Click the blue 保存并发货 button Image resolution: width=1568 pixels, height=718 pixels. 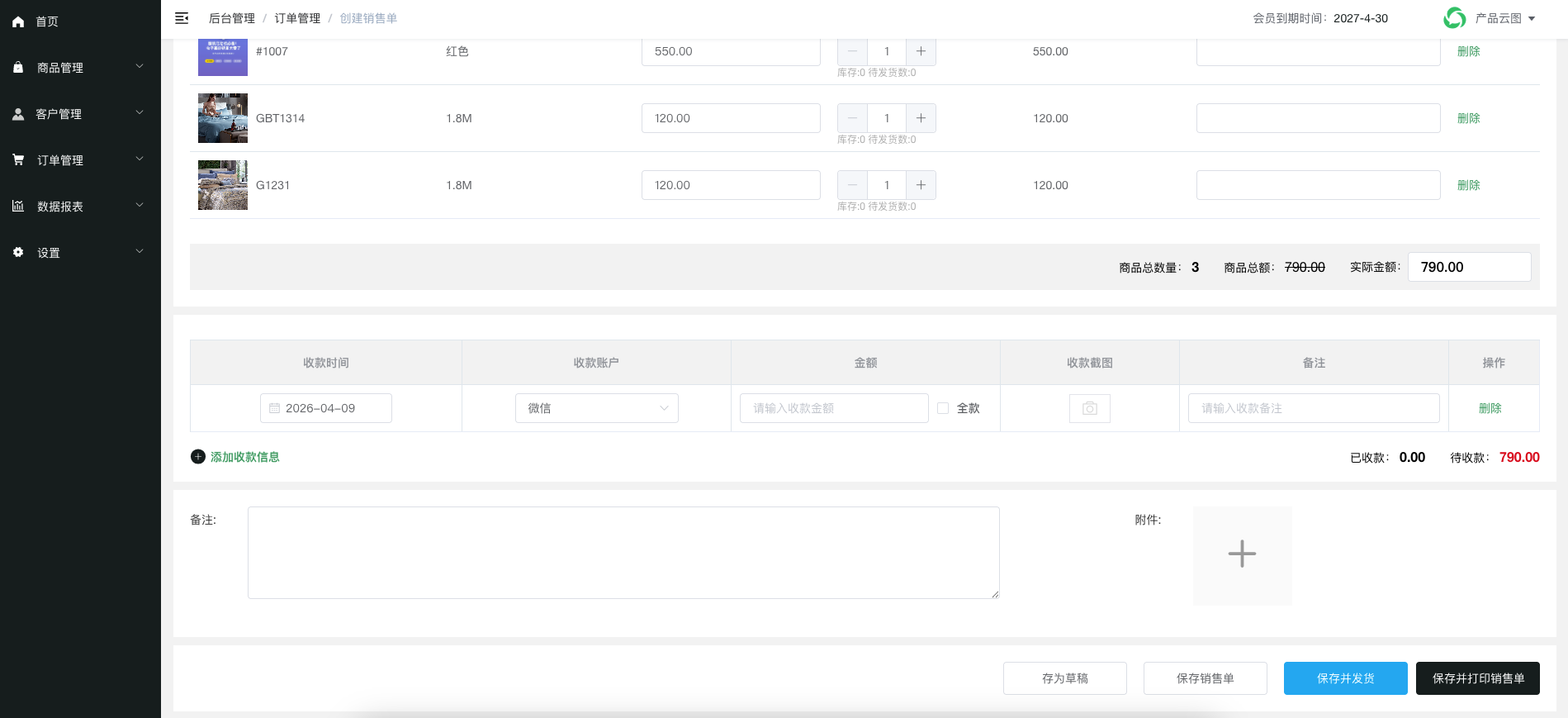1346,678
